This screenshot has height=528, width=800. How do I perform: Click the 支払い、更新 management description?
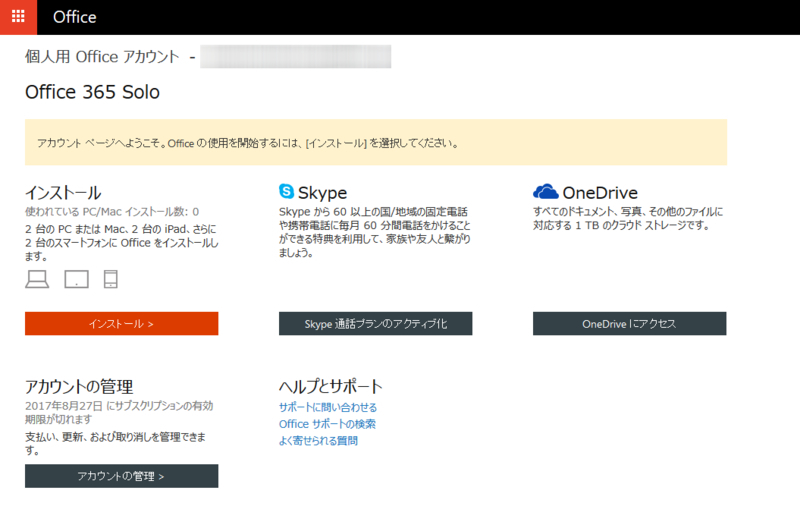[115, 443]
